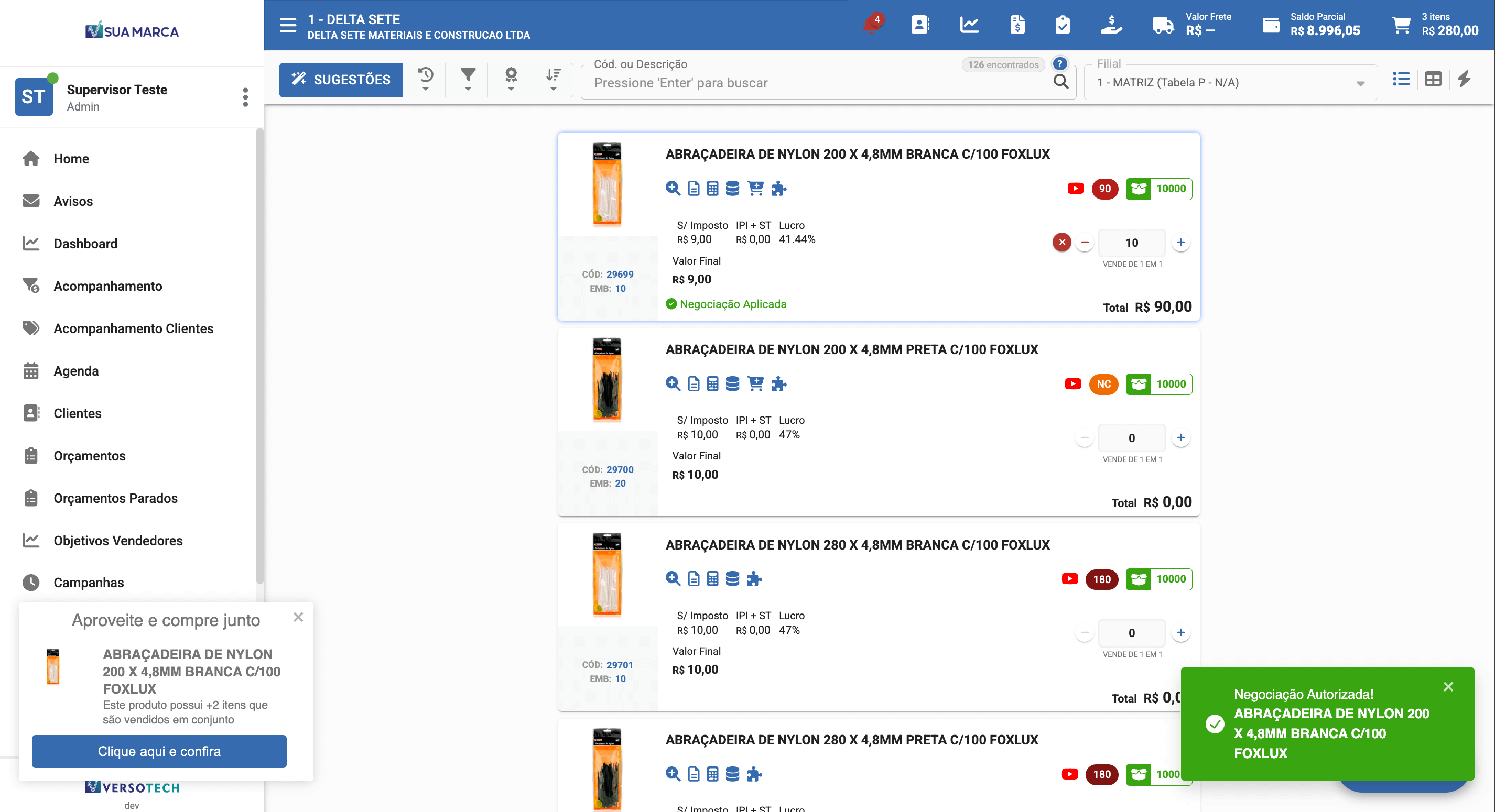Open the calculator icon for product 29699
1495x812 pixels.
tap(712, 189)
